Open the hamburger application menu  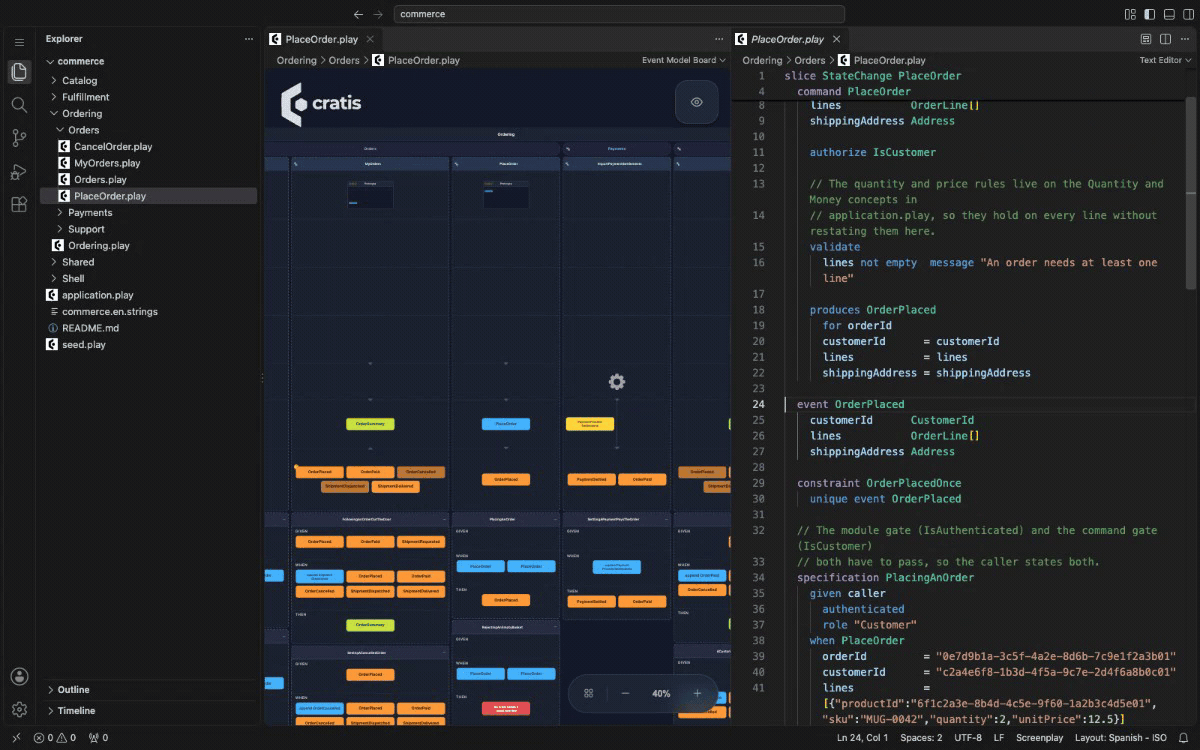(x=19, y=42)
